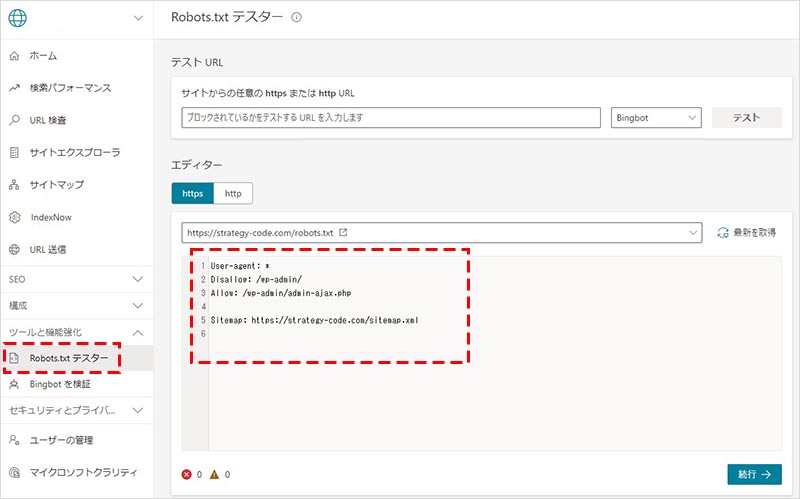The image size is (800, 499).
Task: Click the info icon beside Robots.txt テスター title
Action: pyautogui.click(x=296, y=18)
